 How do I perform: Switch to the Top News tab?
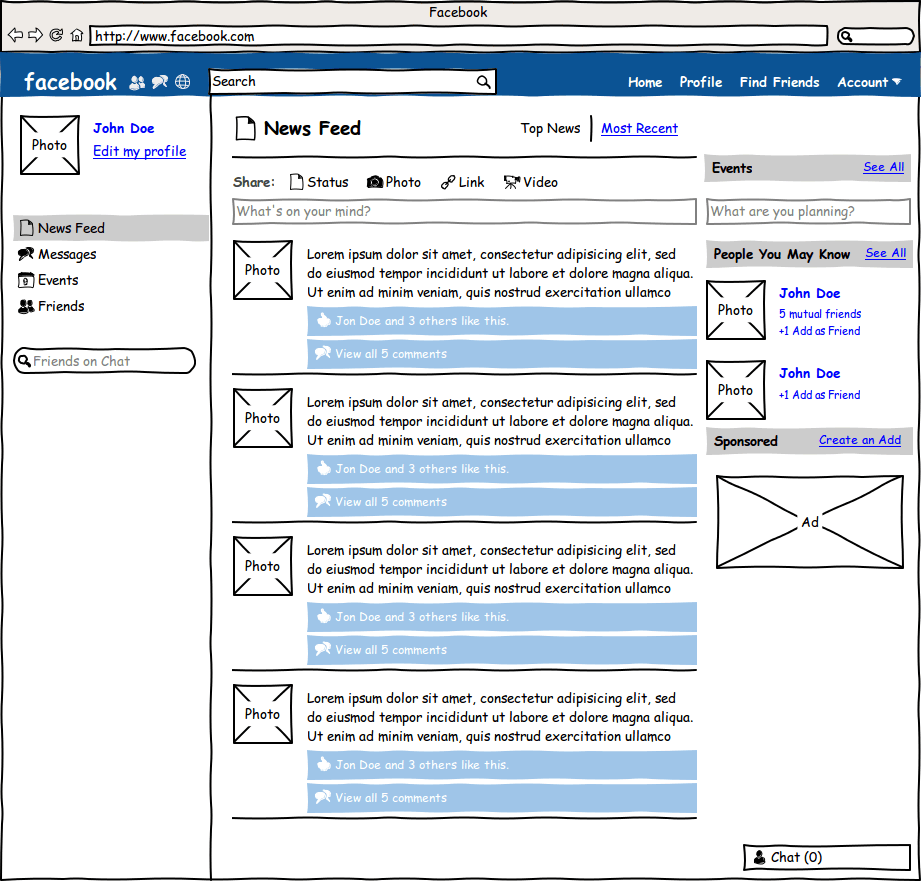(550, 129)
